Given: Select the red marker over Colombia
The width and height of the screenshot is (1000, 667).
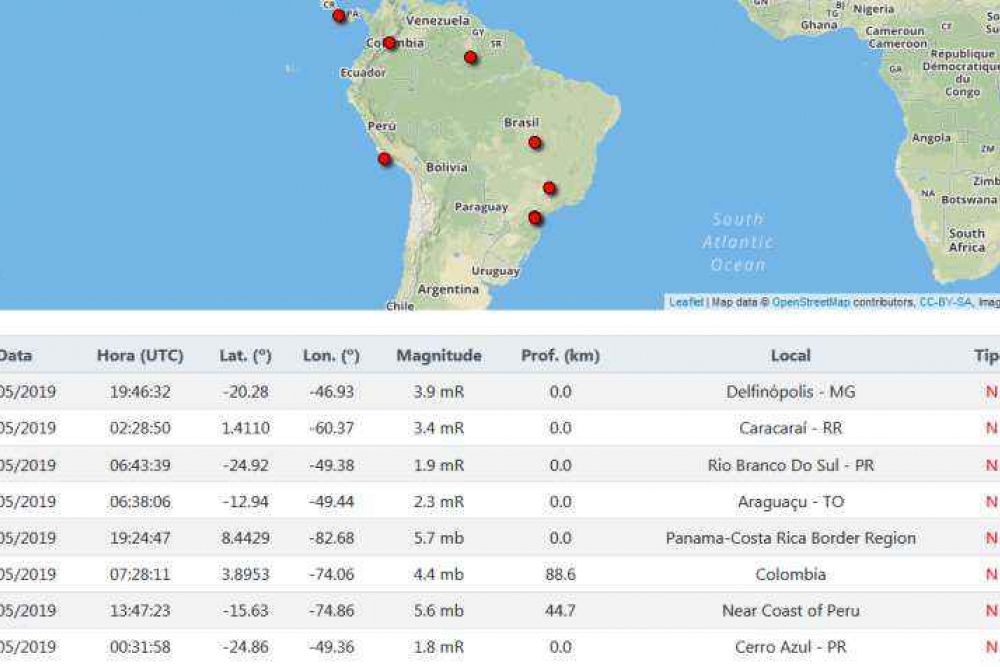Looking at the screenshot, I should click(x=389, y=43).
